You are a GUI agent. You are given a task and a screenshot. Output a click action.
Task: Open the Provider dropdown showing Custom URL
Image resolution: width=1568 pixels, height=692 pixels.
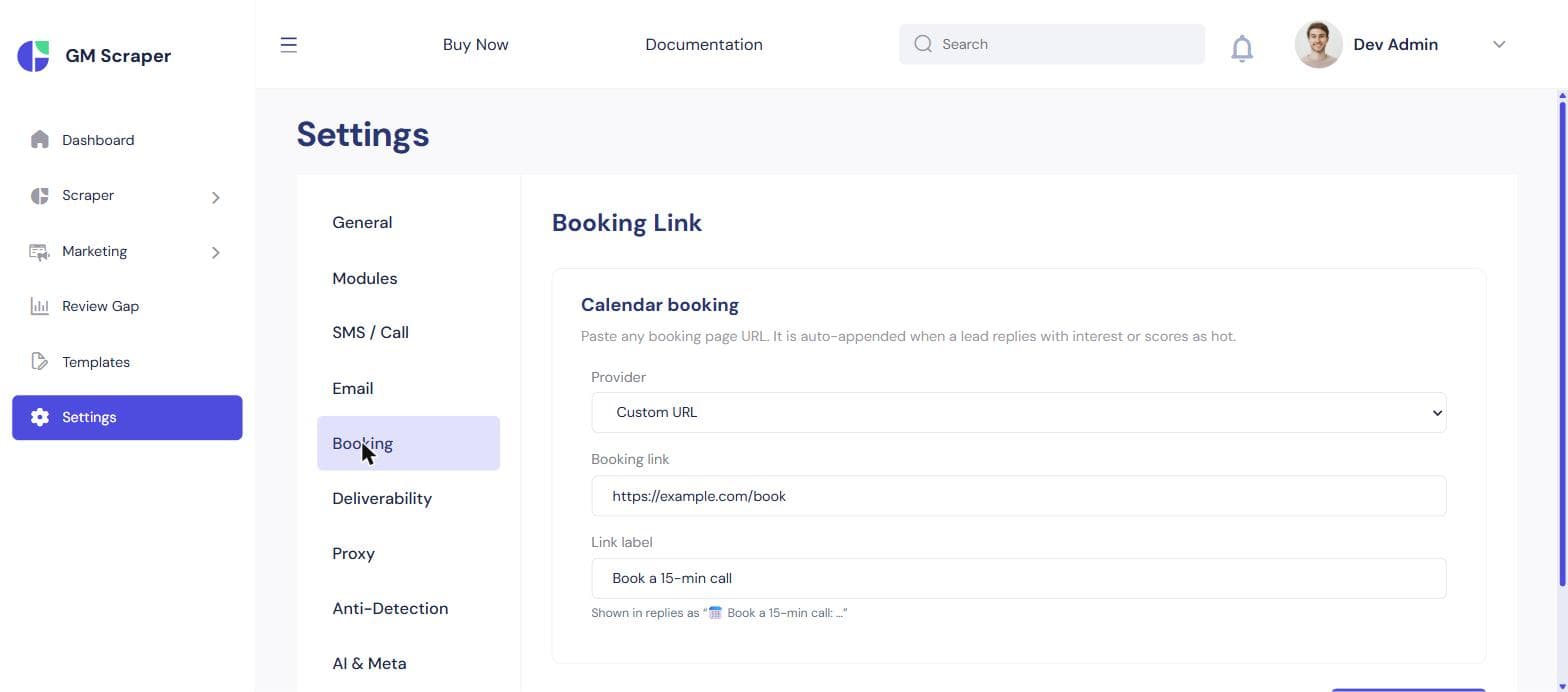point(1018,412)
